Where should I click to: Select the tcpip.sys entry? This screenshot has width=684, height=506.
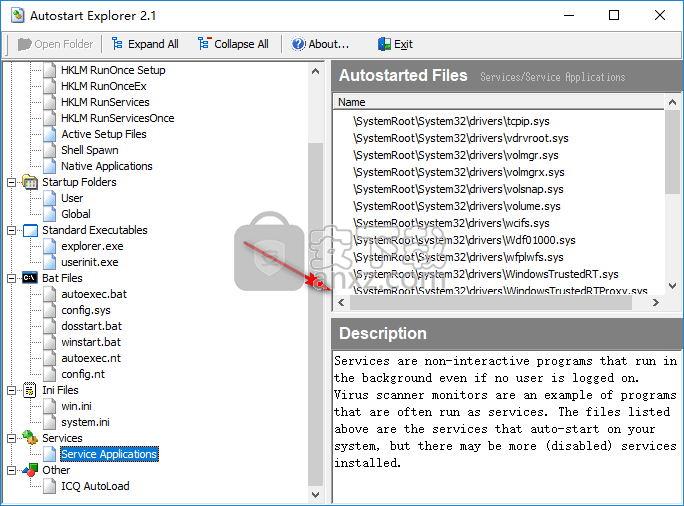(451, 121)
